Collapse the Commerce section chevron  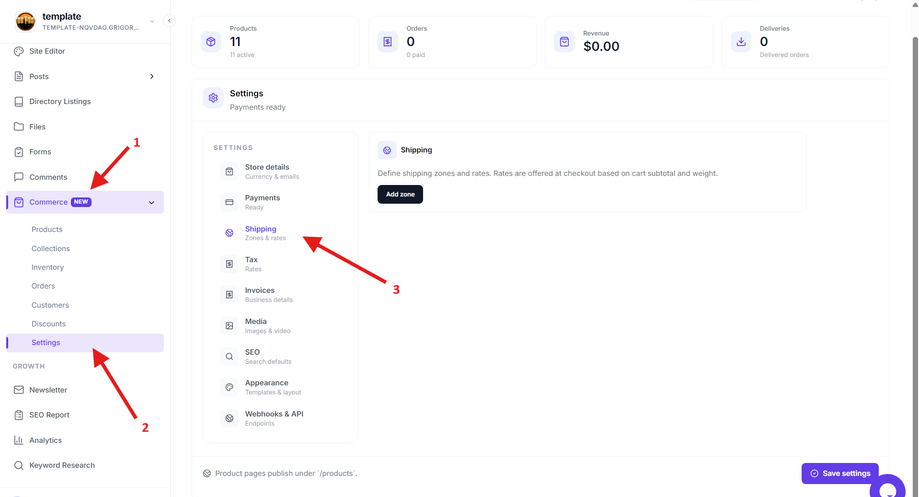152,202
